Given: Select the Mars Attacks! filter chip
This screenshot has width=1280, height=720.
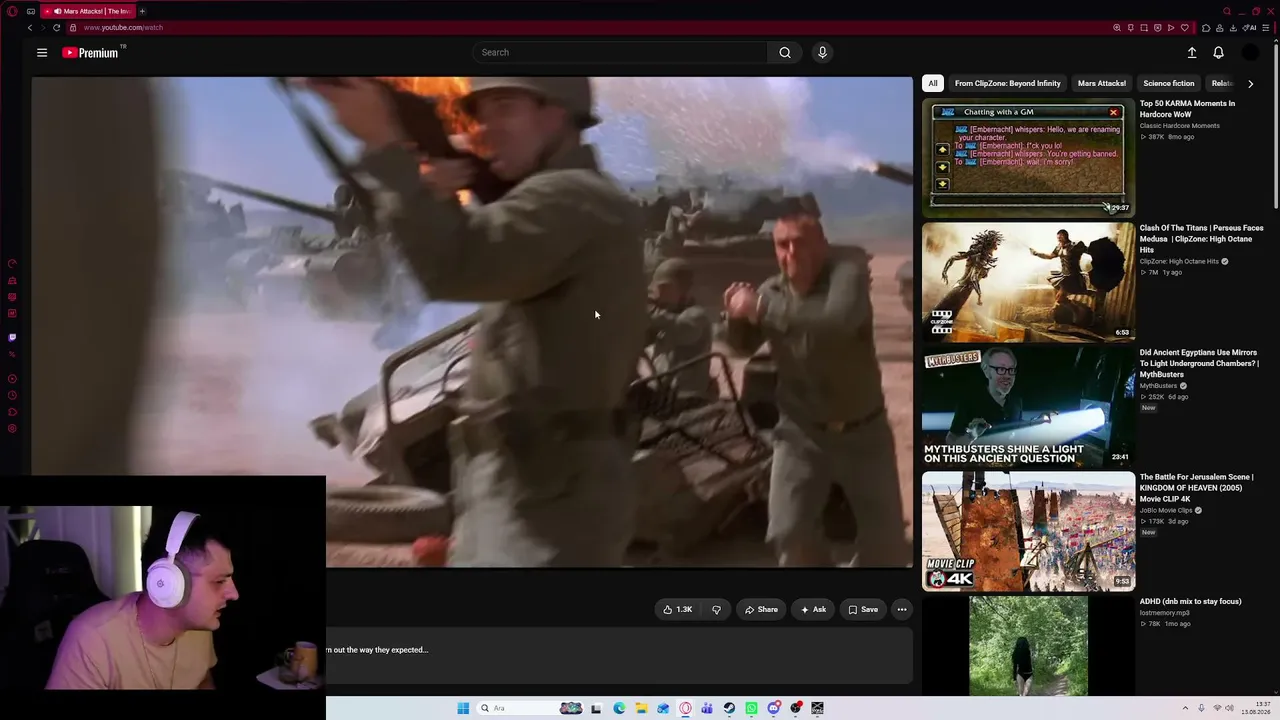Looking at the screenshot, I should point(1102,84).
